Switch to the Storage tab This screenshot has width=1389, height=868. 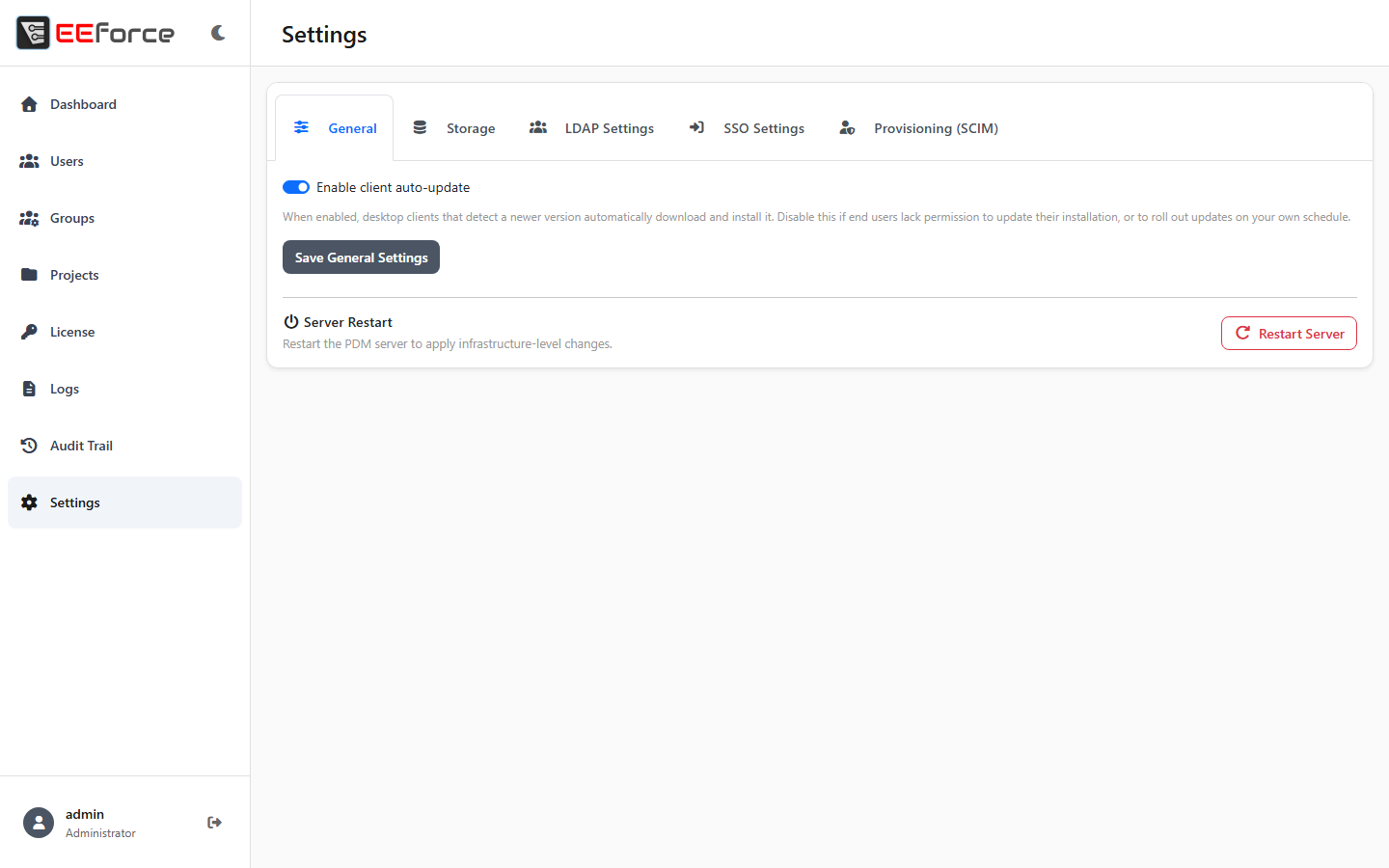453,127
